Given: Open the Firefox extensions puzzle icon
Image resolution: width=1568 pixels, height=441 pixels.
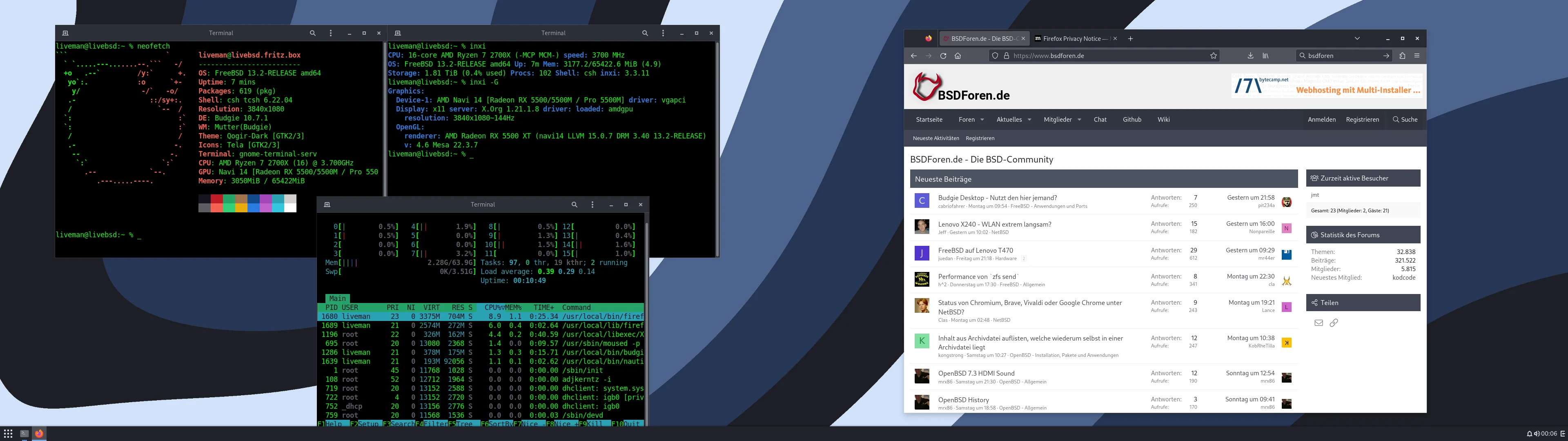Looking at the screenshot, I should click(1403, 56).
